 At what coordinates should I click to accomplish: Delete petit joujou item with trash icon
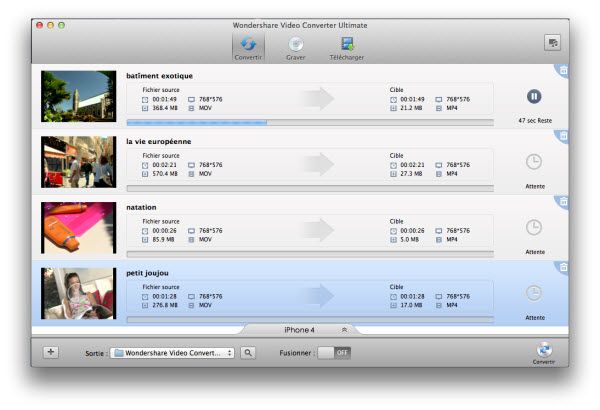point(563,267)
